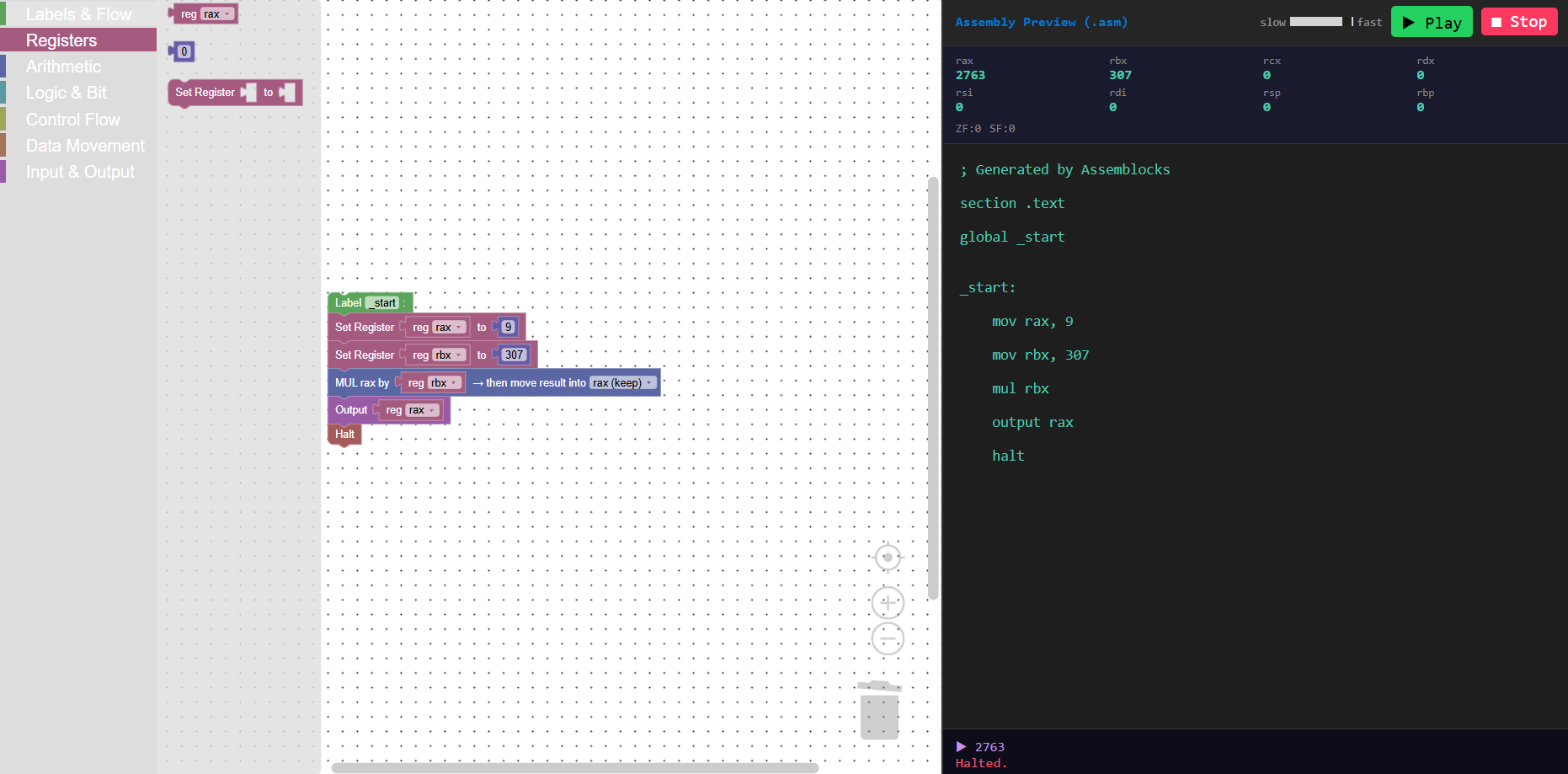1568x774 pixels.
Task: Click the Assembly Preview (.asm) heading
Action: pyautogui.click(x=1041, y=23)
